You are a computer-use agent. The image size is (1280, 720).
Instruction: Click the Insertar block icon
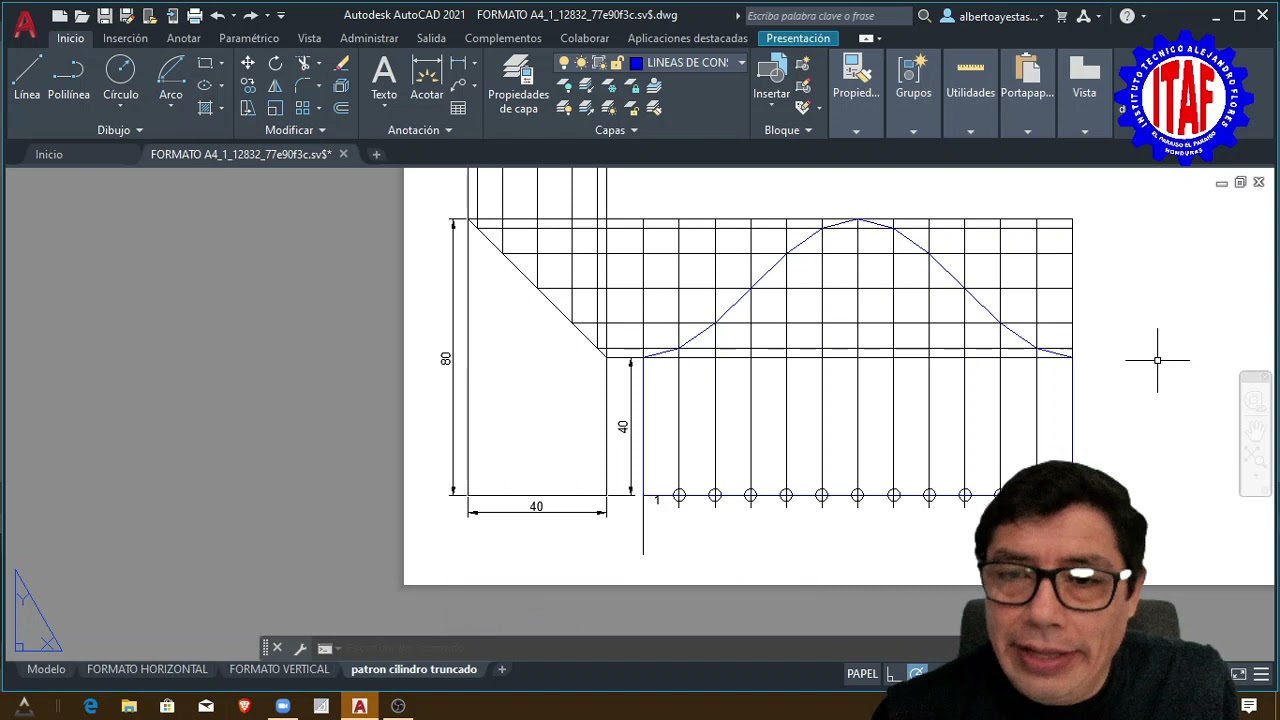click(x=771, y=78)
